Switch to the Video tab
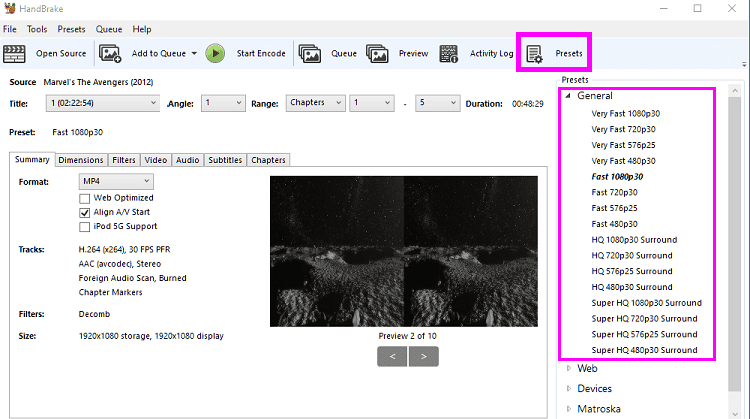 pyautogui.click(x=156, y=160)
